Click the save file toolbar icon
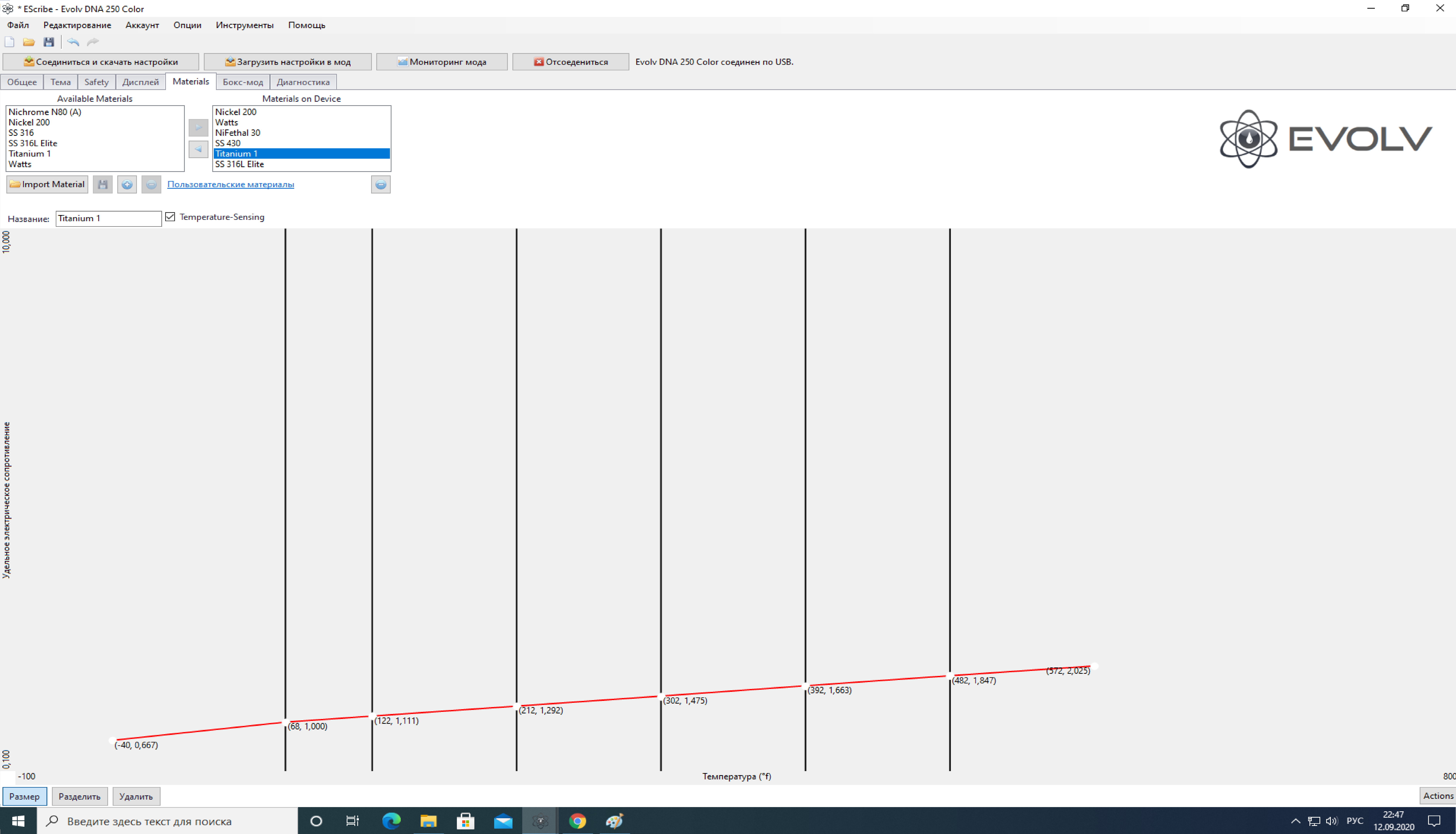Image resolution: width=1456 pixels, height=834 pixels. [49, 42]
